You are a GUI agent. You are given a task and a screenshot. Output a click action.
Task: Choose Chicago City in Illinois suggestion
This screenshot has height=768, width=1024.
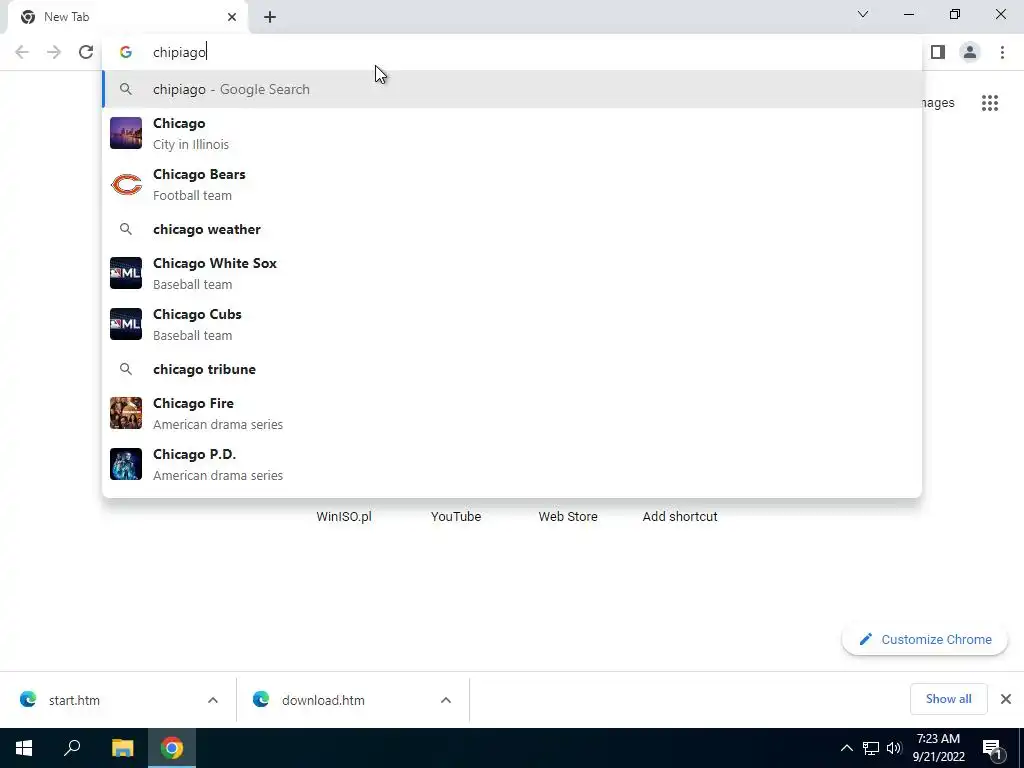coord(512,133)
